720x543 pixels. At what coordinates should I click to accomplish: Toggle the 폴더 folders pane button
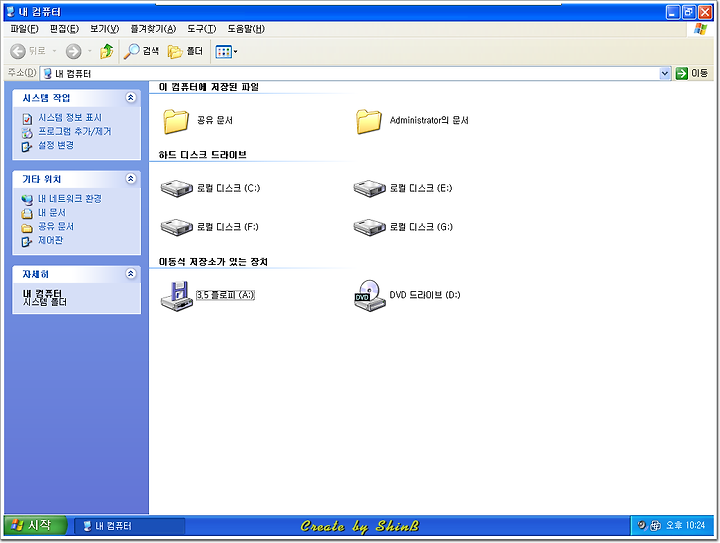click(x=185, y=51)
